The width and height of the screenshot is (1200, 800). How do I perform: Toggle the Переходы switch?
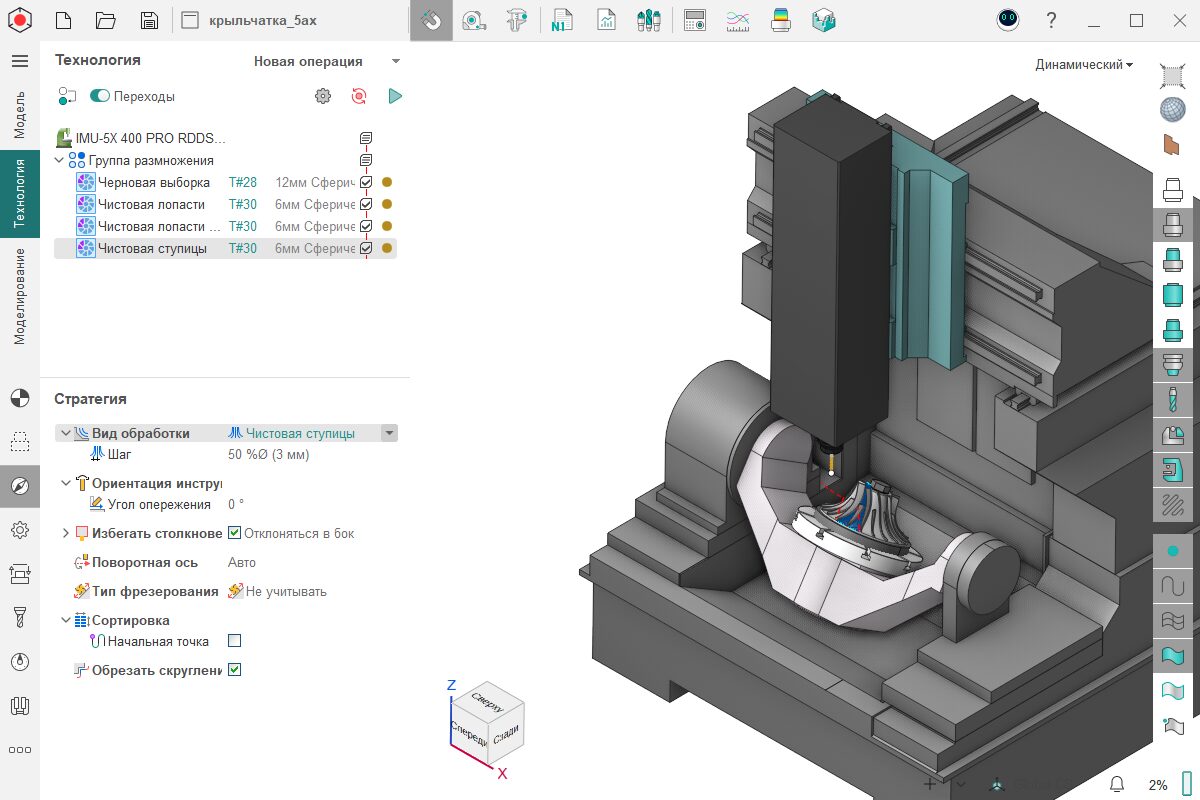(x=100, y=96)
